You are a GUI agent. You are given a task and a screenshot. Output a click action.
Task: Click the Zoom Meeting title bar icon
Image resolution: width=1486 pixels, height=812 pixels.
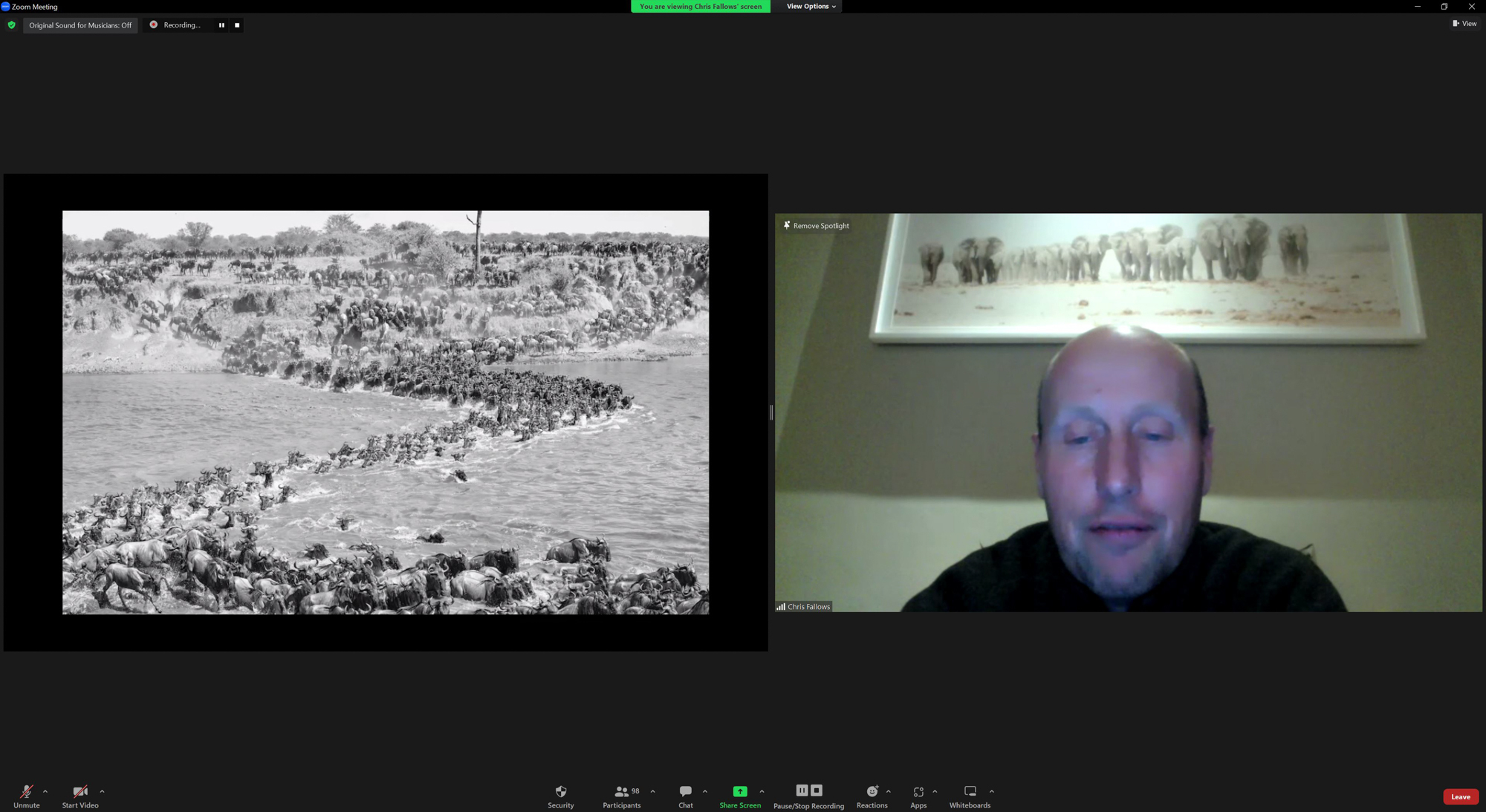tap(5, 7)
